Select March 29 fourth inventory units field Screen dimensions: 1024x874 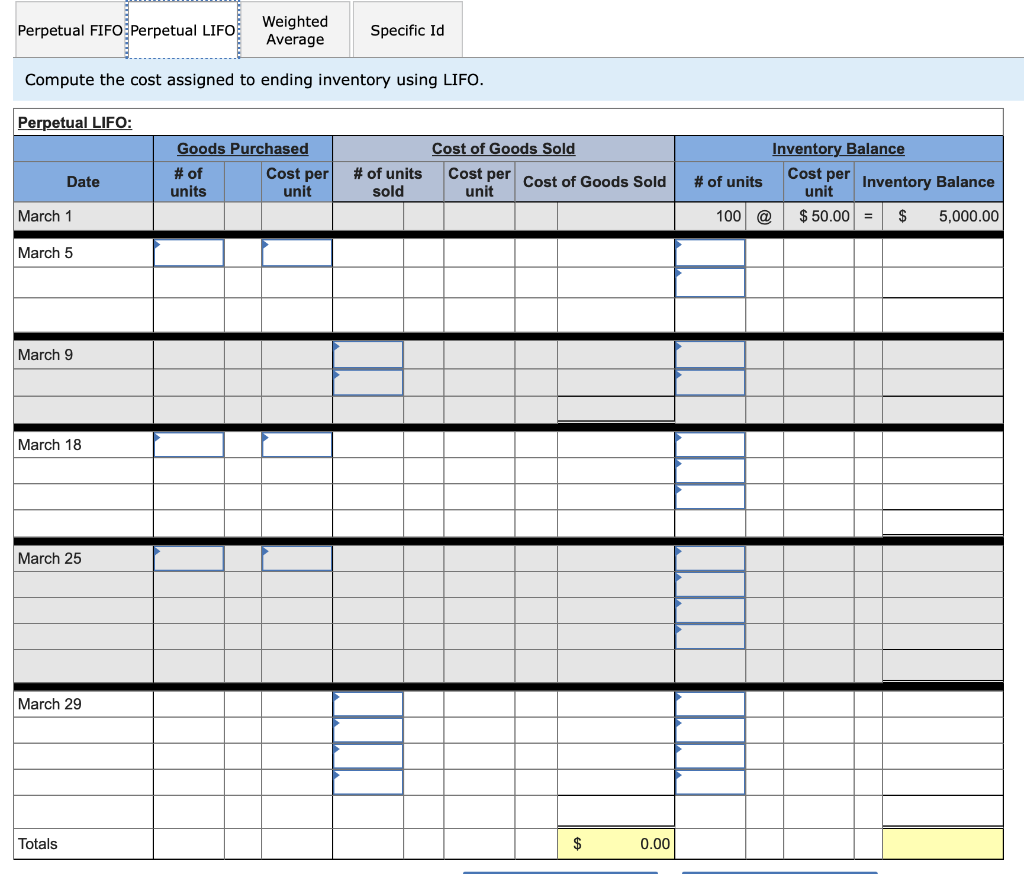tap(710, 782)
